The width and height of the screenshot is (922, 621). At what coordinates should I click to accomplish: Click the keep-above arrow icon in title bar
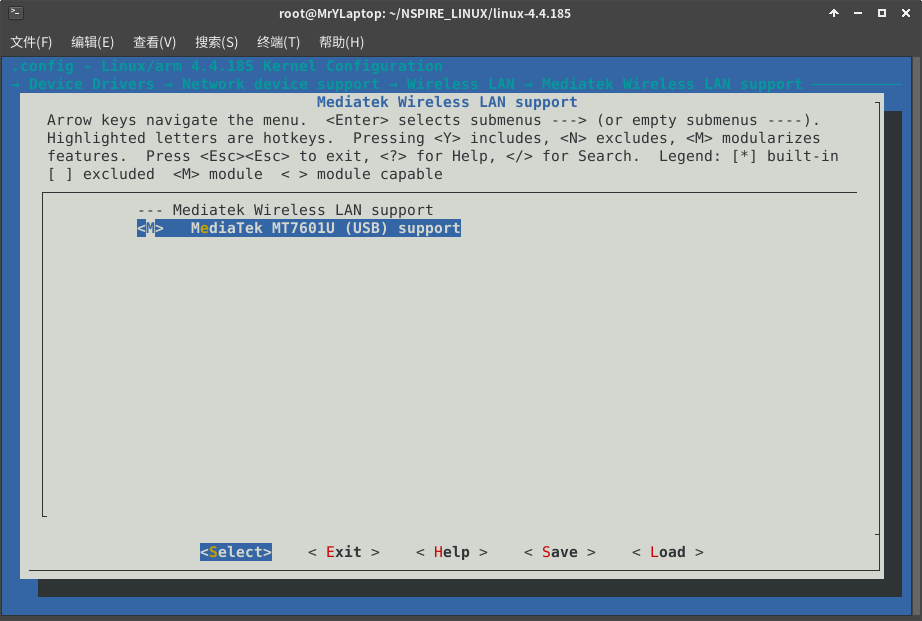coord(834,13)
